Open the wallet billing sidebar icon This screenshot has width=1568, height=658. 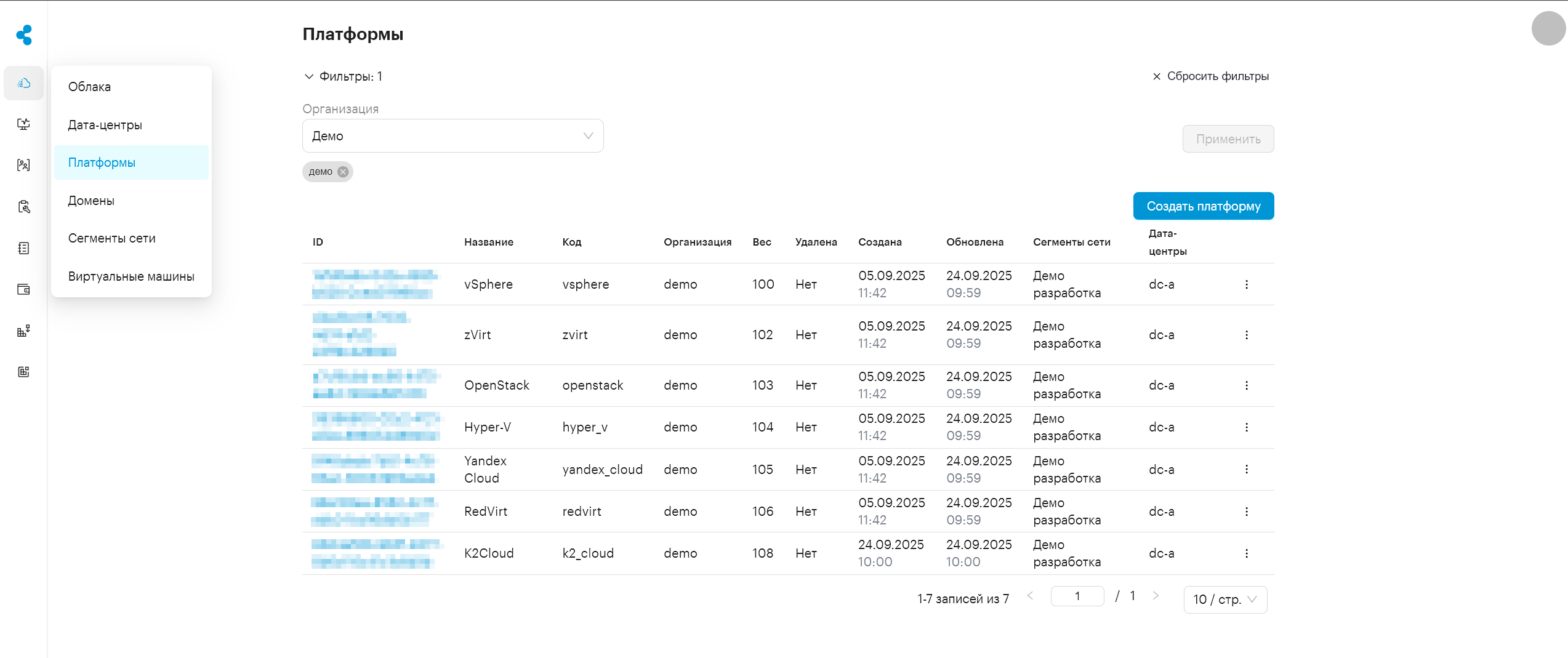pos(23,289)
